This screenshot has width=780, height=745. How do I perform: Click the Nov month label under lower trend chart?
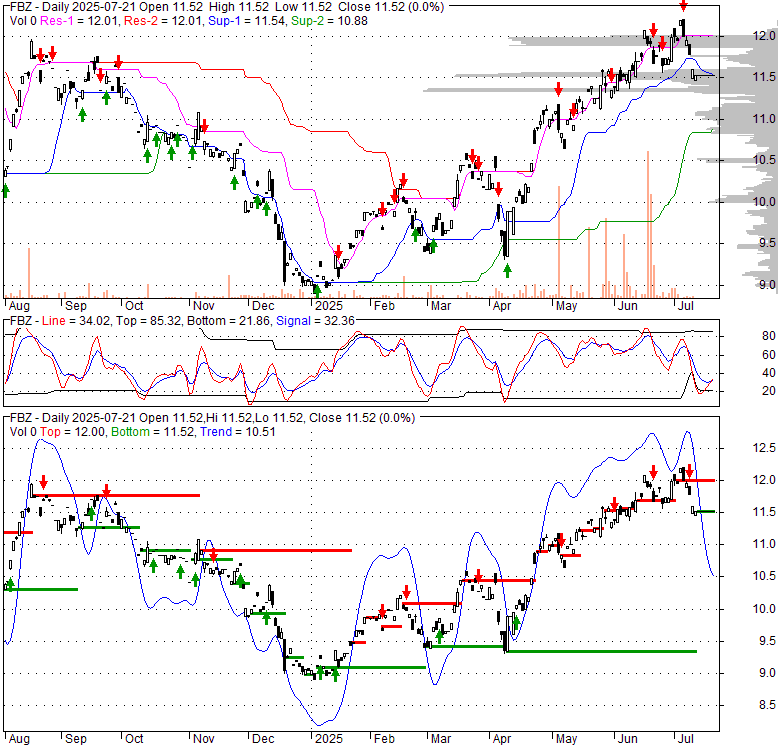pos(203,739)
